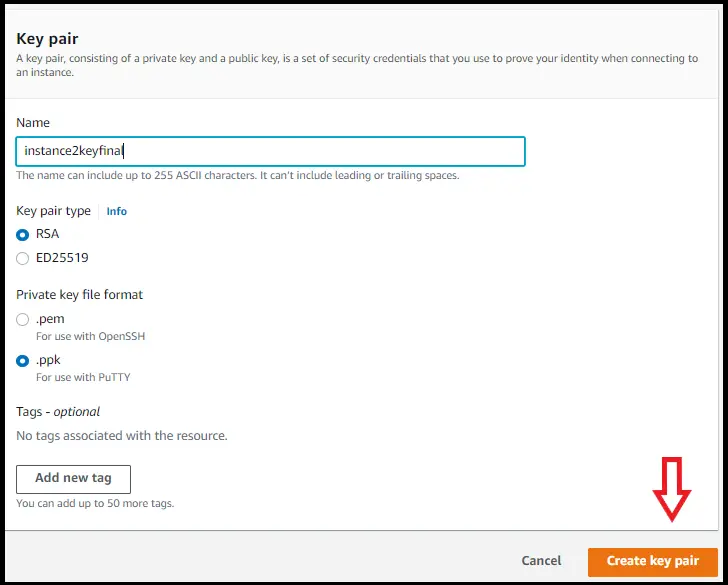Click the .pem format label text
The height and width of the screenshot is (585, 728).
coord(50,319)
